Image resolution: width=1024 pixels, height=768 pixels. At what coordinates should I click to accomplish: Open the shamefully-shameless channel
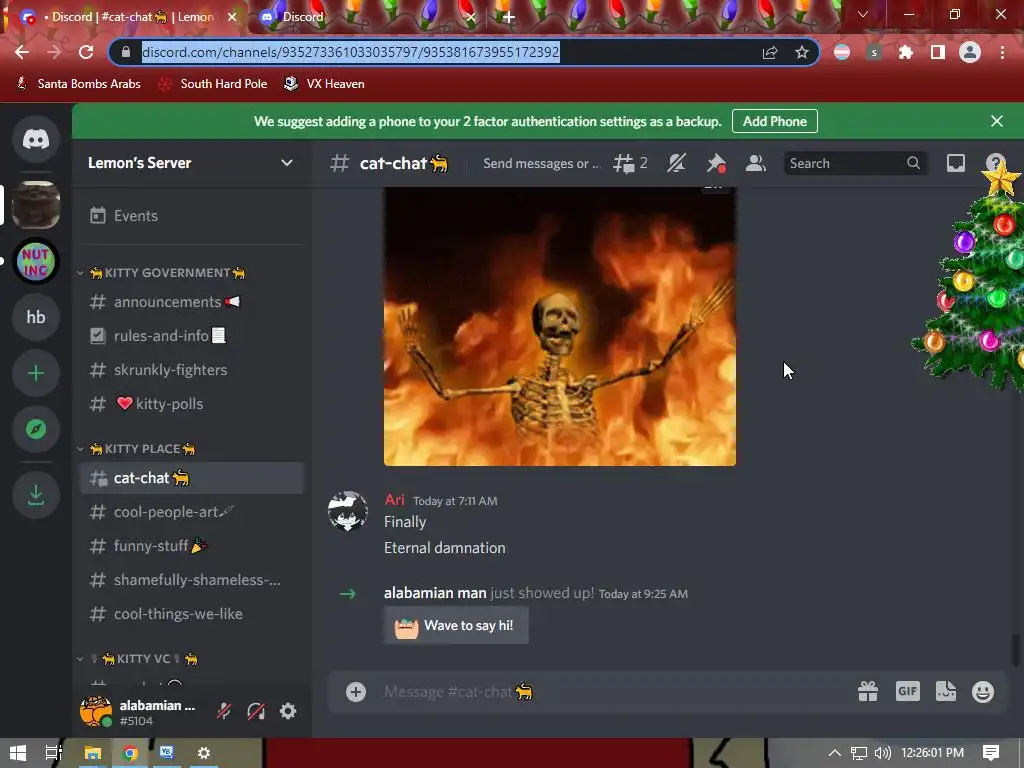point(191,580)
